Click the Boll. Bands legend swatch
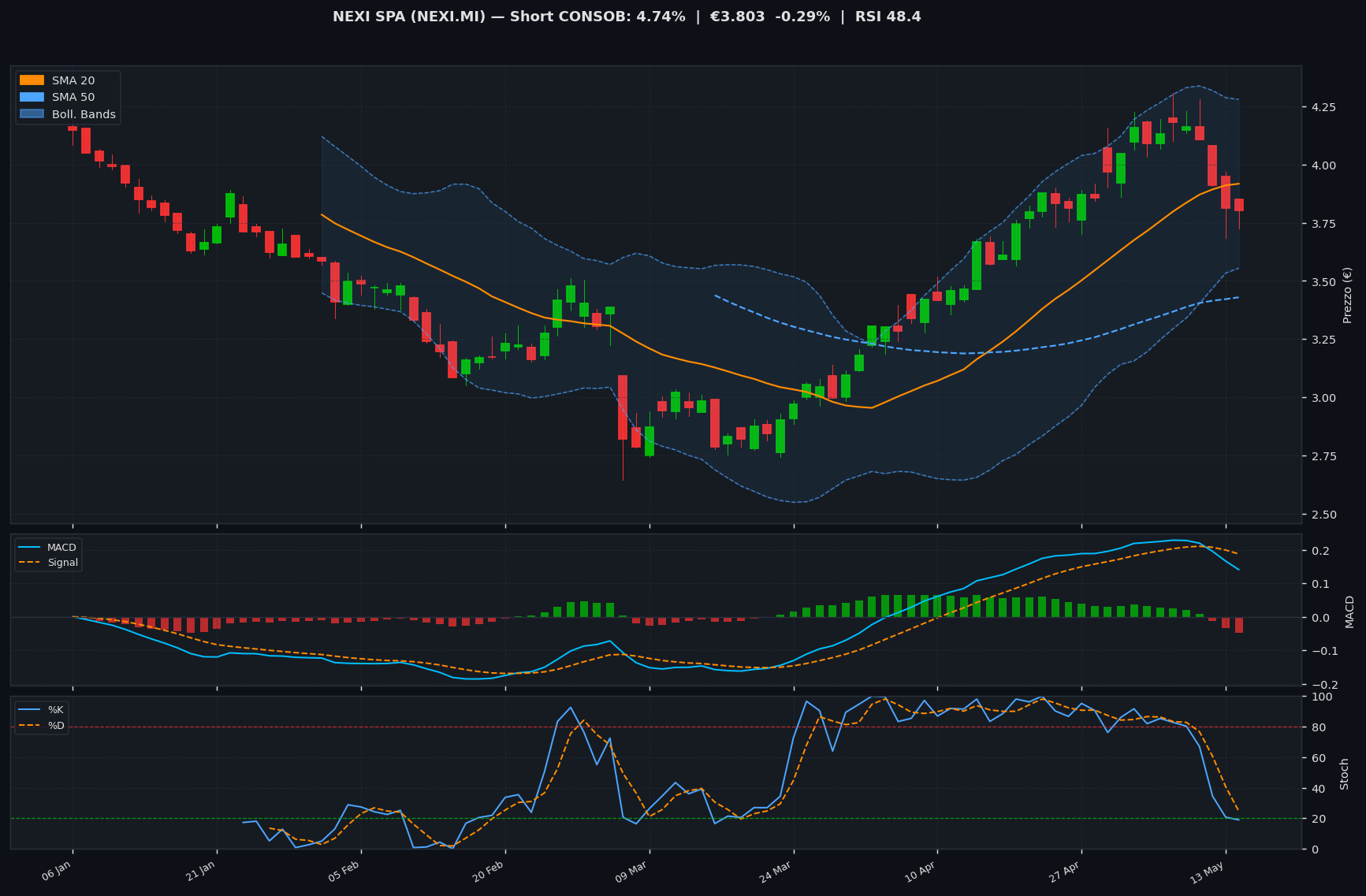This screenshot has height=896, width=1366. pyautogui.click(x=32, y=114)
